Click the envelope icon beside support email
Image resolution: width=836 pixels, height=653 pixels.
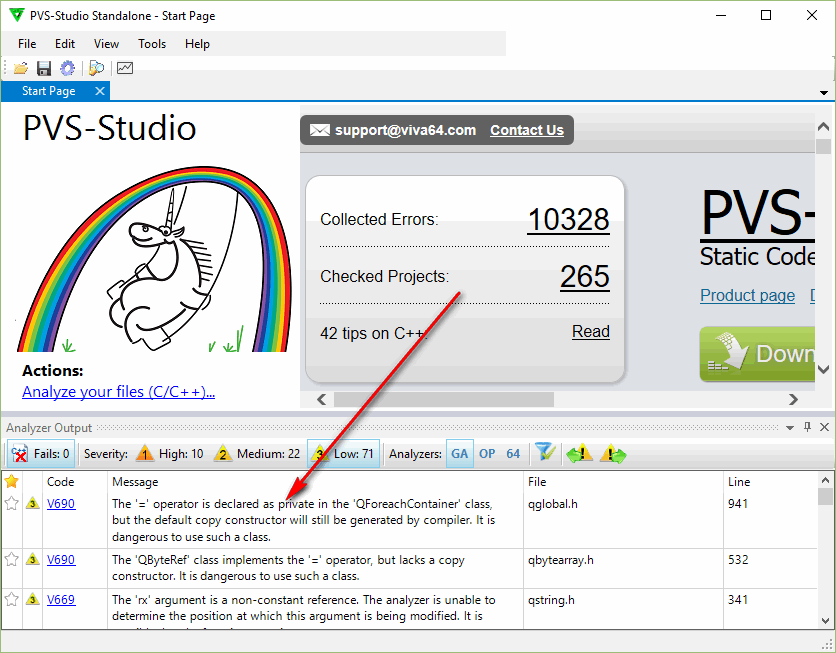click(319, 130)
